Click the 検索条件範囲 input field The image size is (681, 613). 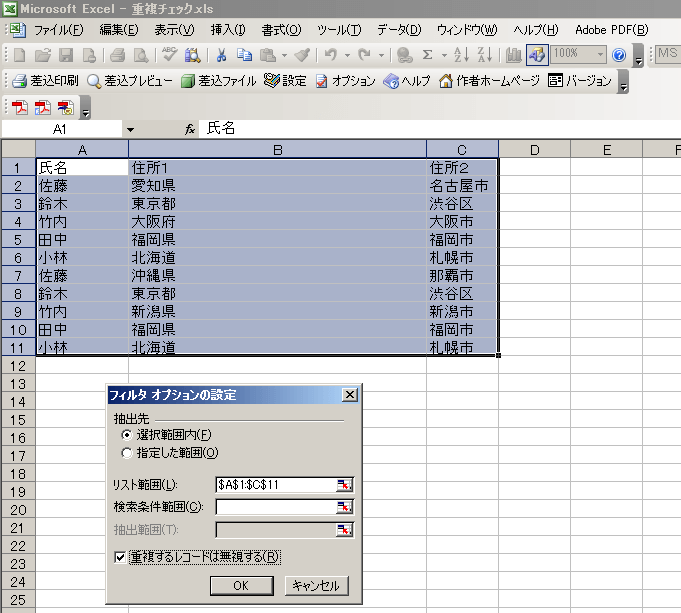[x=275, y=507]
